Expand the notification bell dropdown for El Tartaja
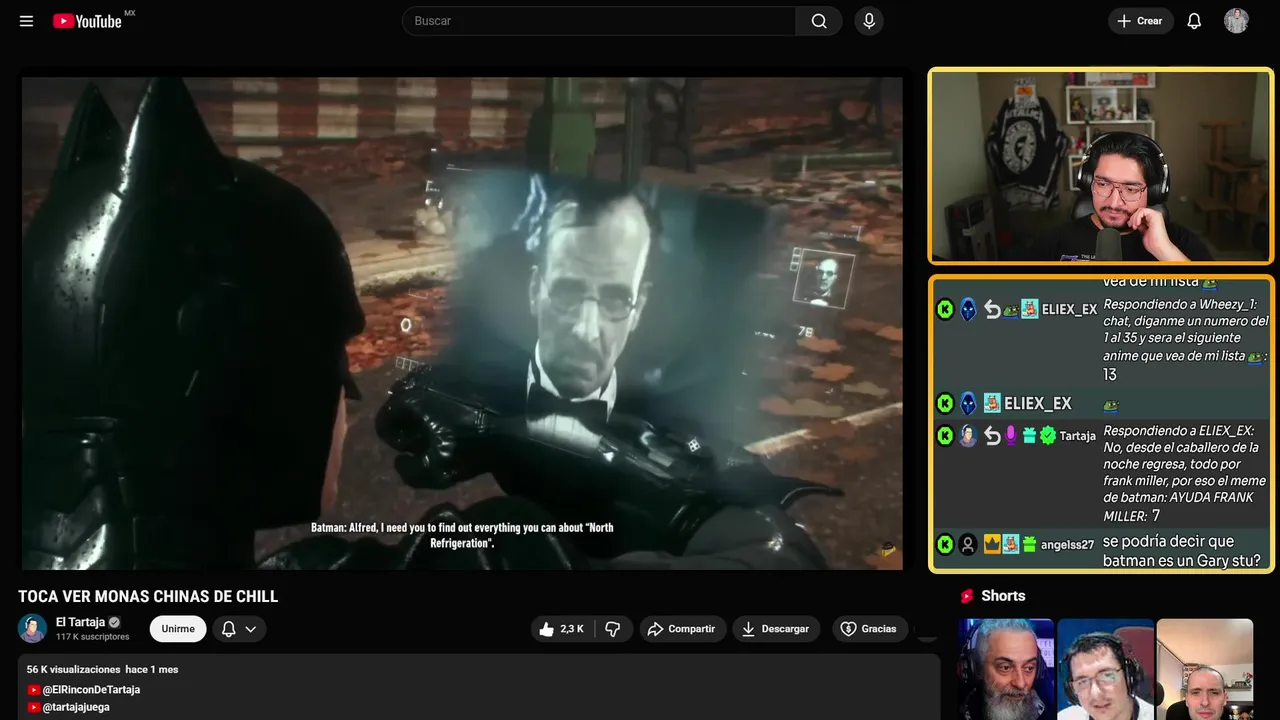 coord(239,629)
